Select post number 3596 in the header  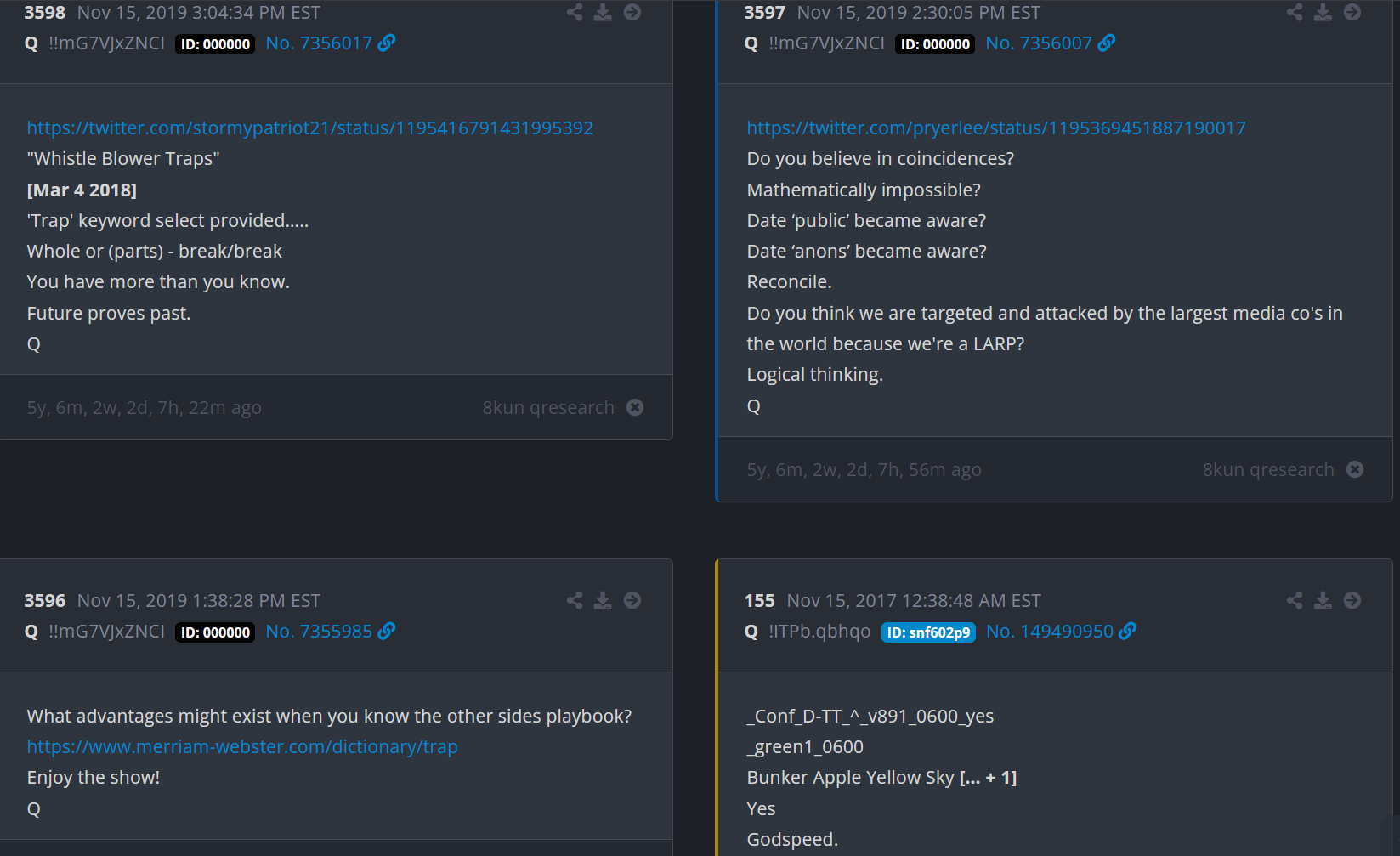[45, 600]
